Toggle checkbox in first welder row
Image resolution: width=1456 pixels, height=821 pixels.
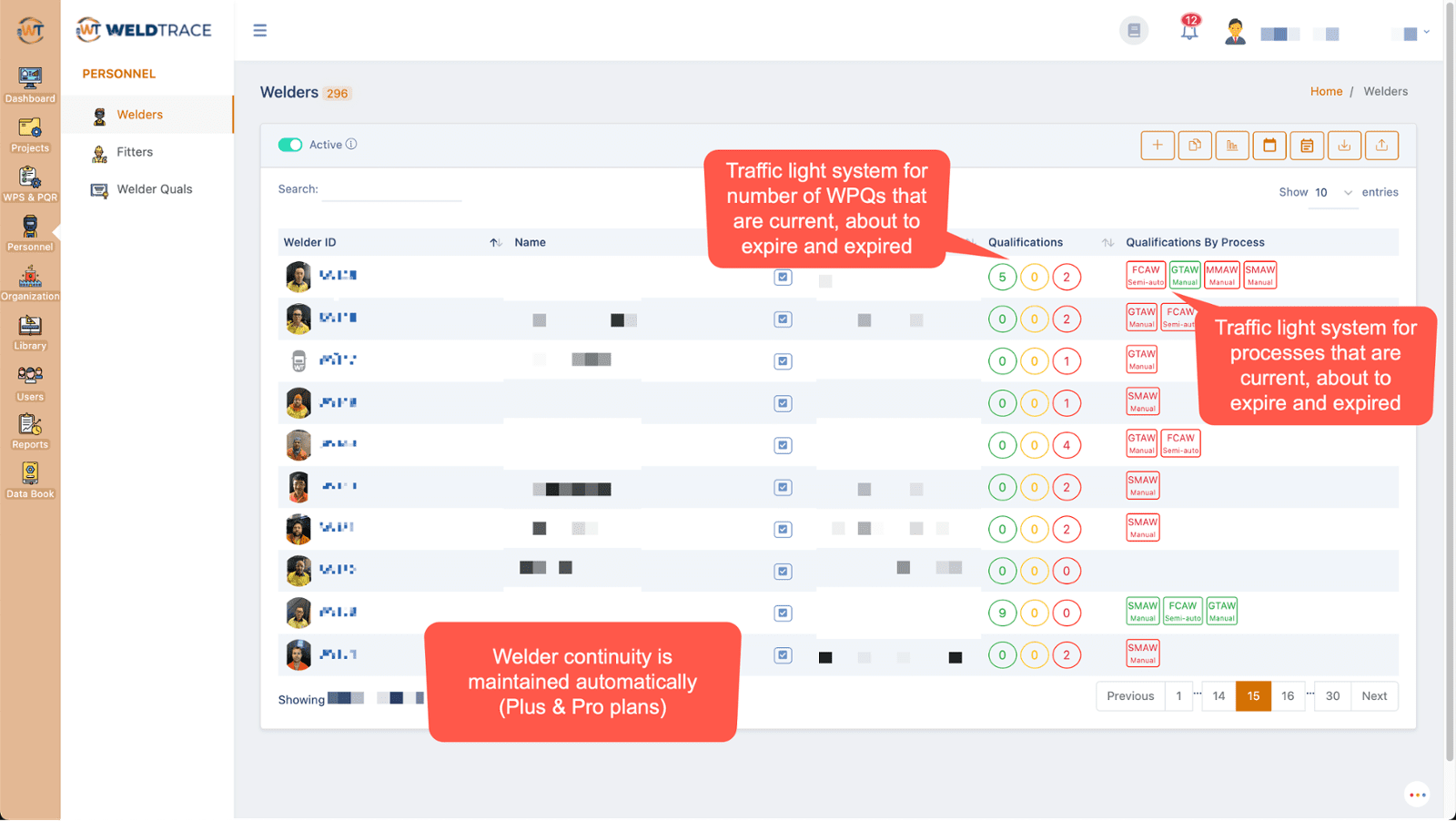[x=783, y=278]
